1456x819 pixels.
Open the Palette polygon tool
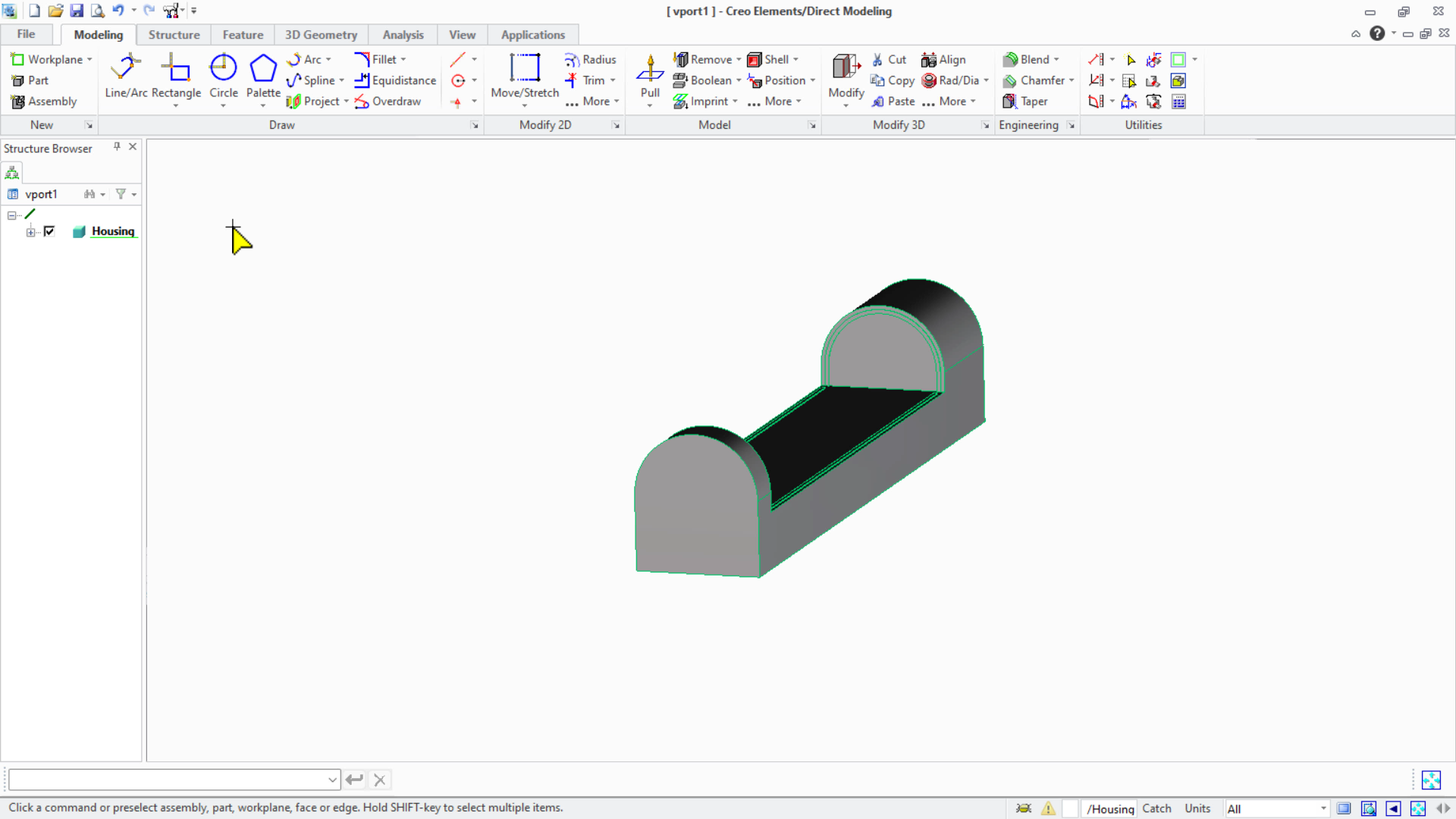263,76
